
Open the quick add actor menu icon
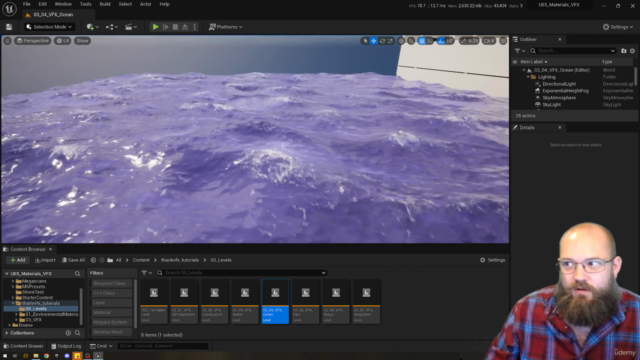tap(93, 27)
